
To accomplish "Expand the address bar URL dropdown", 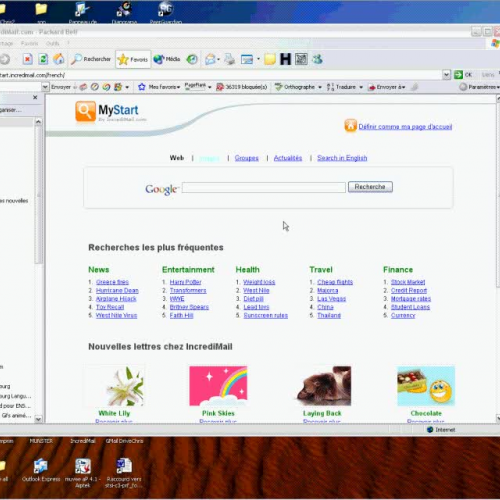I will (x=446, y=75).
